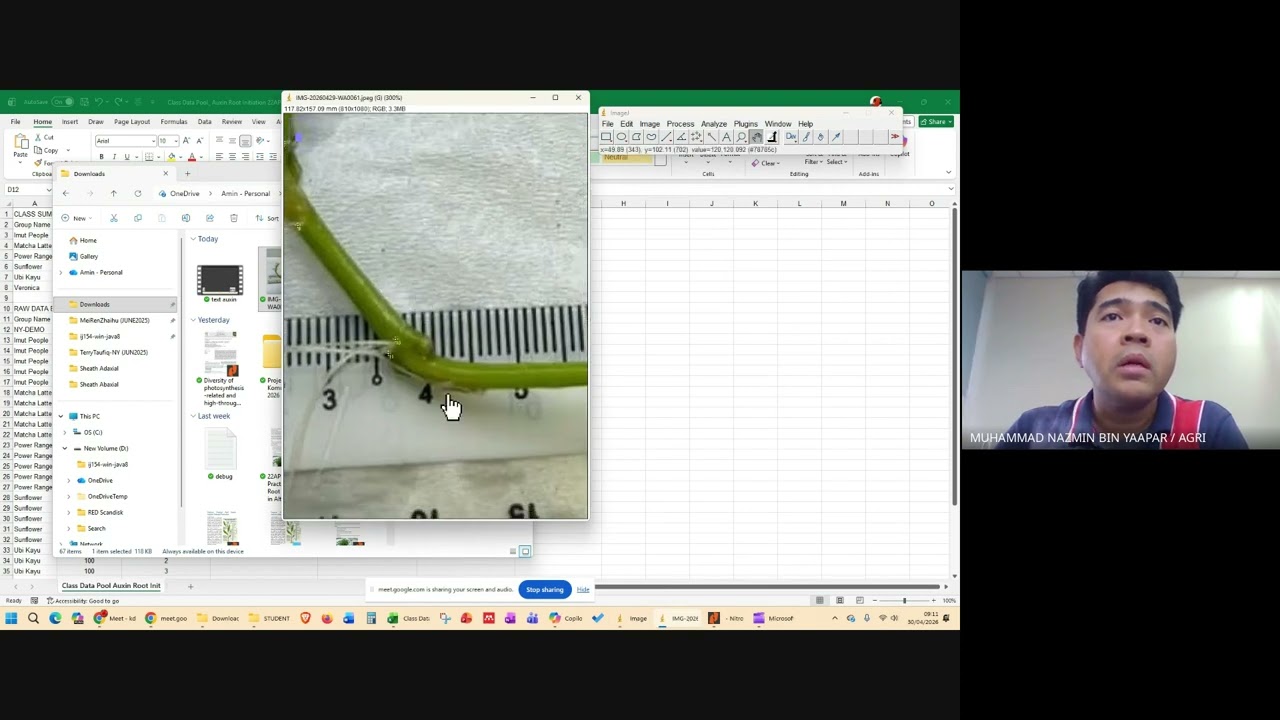Select ImageJ Freehand selection tool
The image size is (1280, 720).
click(652, 136)
